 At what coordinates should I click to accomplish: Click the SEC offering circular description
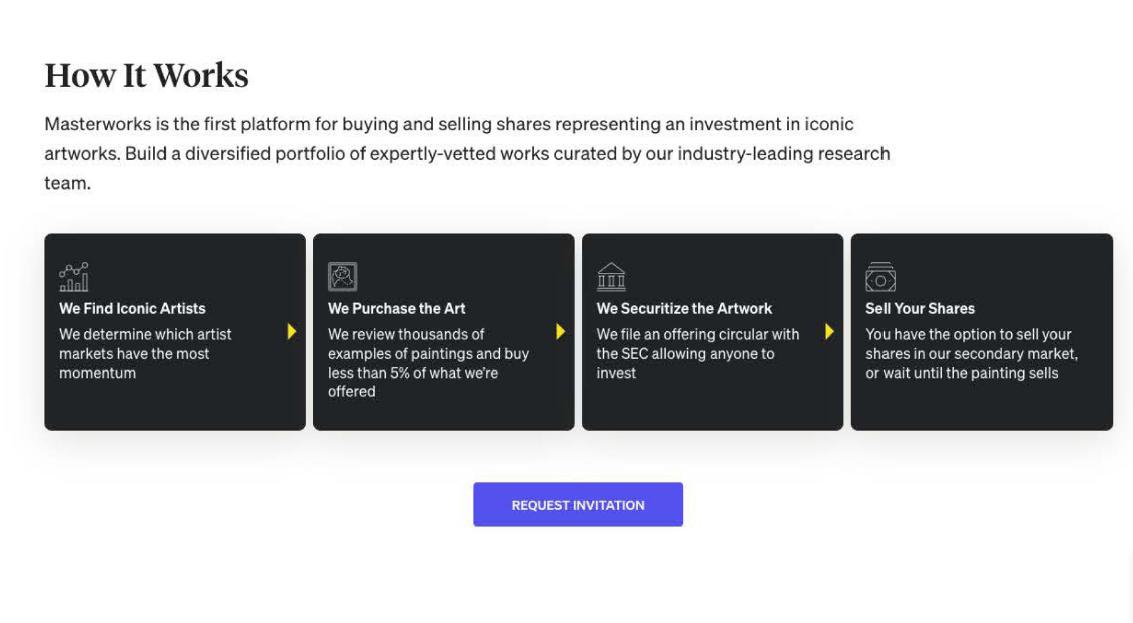(697, 353)
